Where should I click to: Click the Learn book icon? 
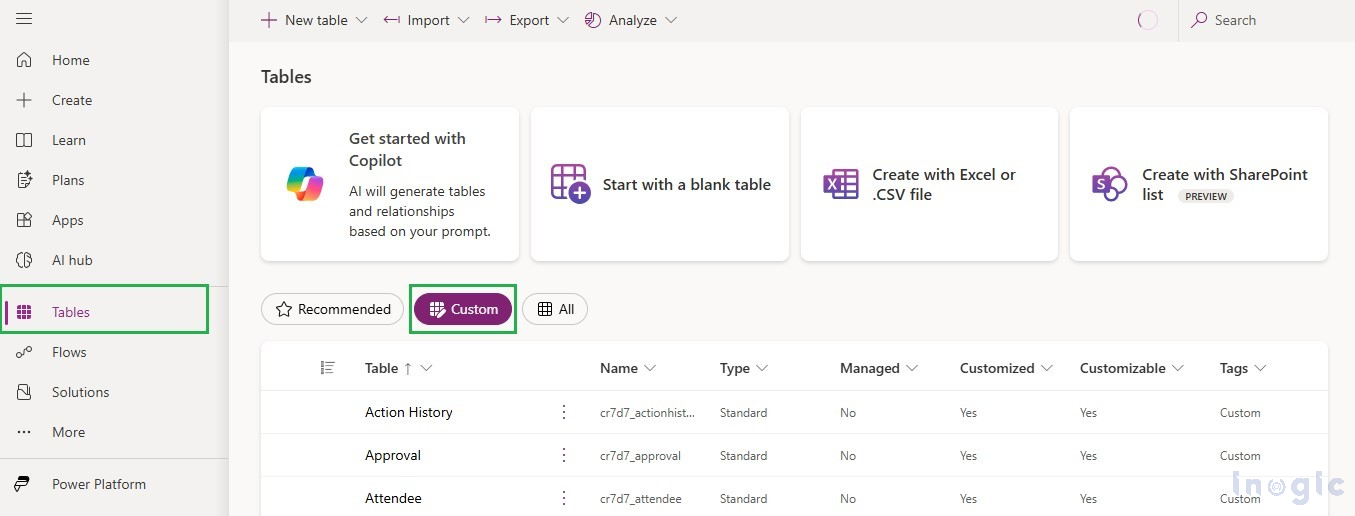tap(25, 140)
